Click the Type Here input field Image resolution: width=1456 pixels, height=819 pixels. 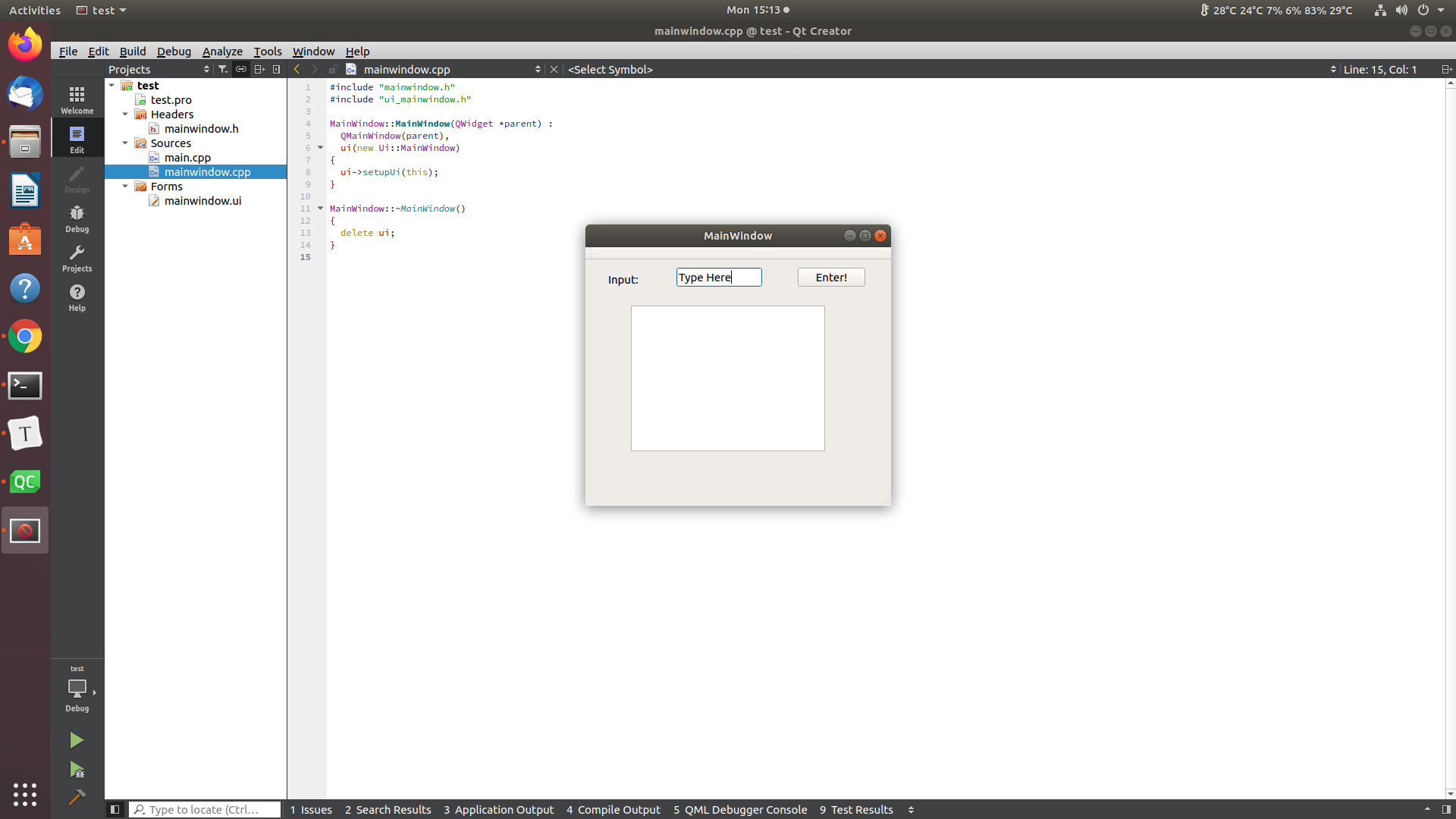click(x=718, y=278)
